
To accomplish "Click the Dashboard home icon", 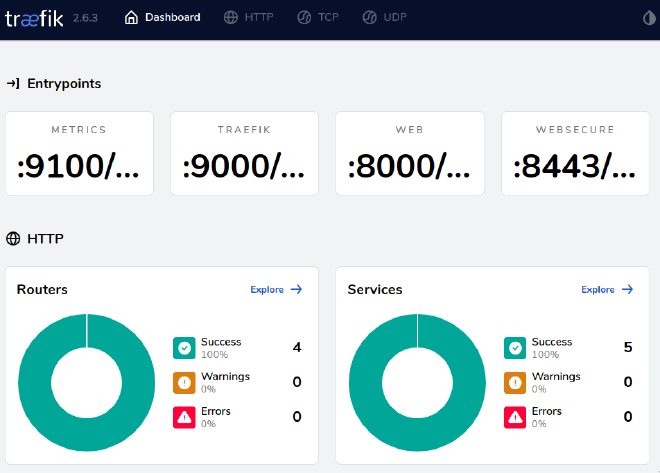I will pyautogui.click(x=131, y=17).
